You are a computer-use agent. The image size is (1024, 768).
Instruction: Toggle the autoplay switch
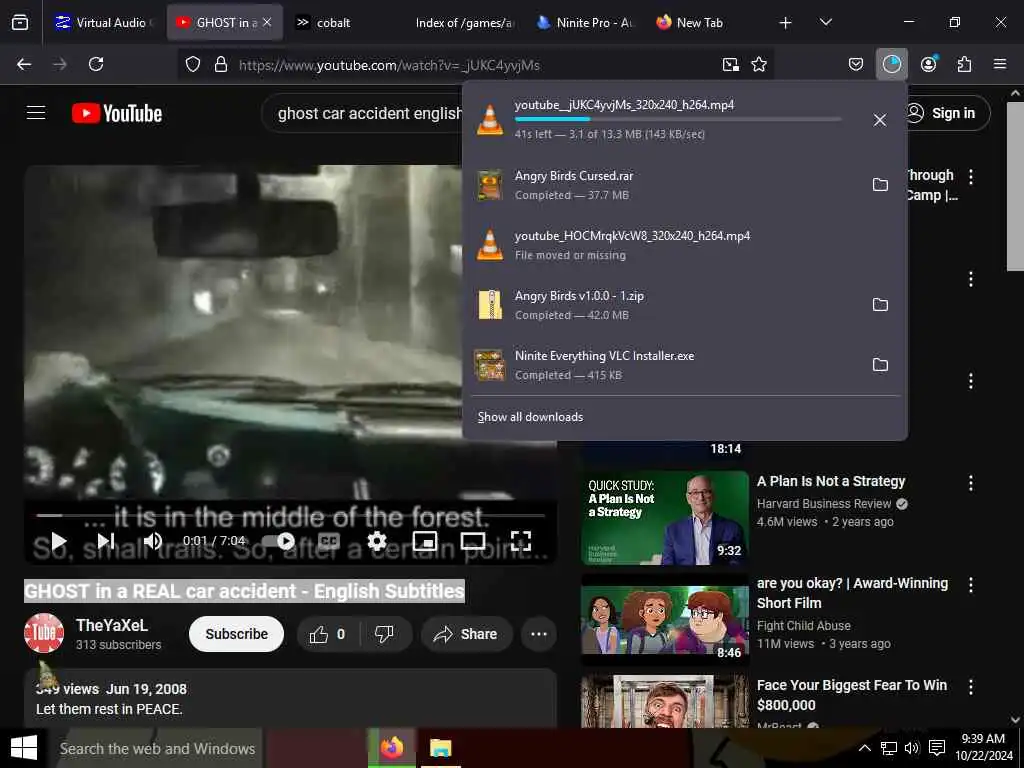[279, 541]
